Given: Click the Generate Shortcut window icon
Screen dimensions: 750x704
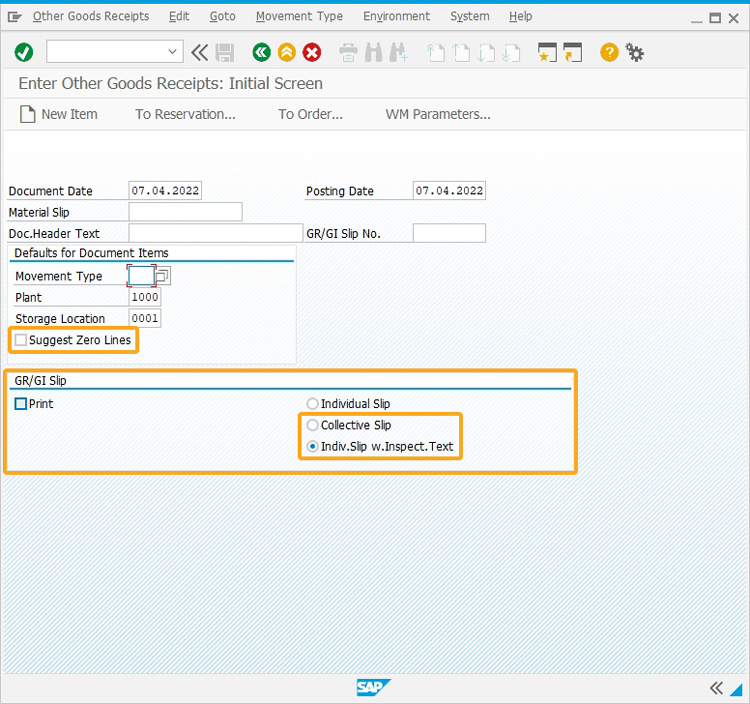Looking at the screenshot, I should [x=573, y=52].
